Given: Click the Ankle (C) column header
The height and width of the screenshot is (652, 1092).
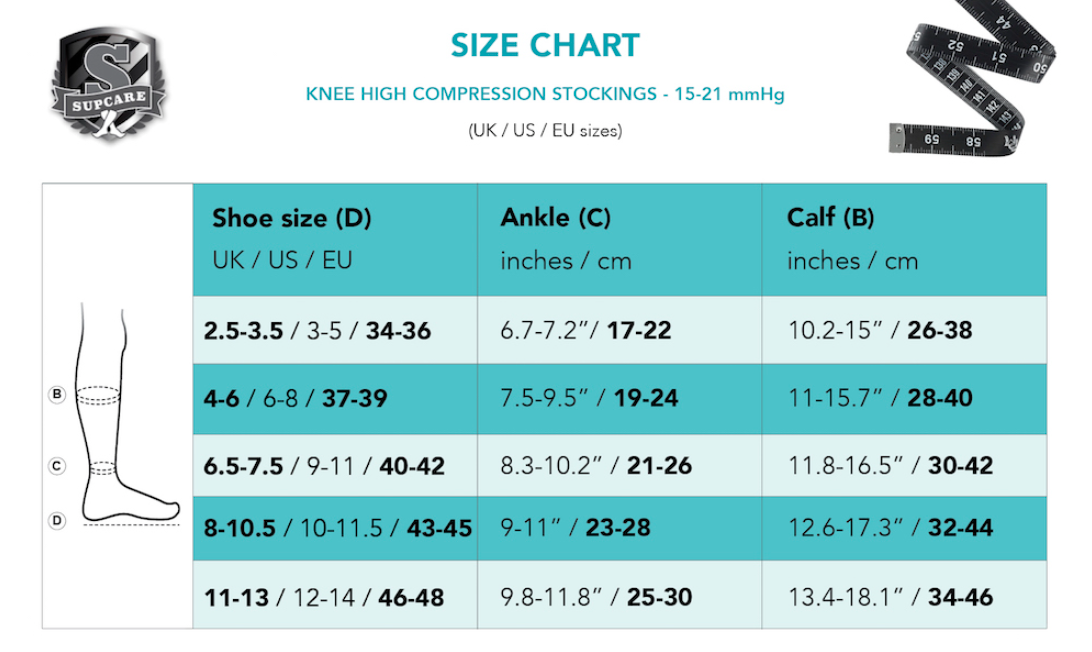Looking at the screenshot, I should (555, 218).
